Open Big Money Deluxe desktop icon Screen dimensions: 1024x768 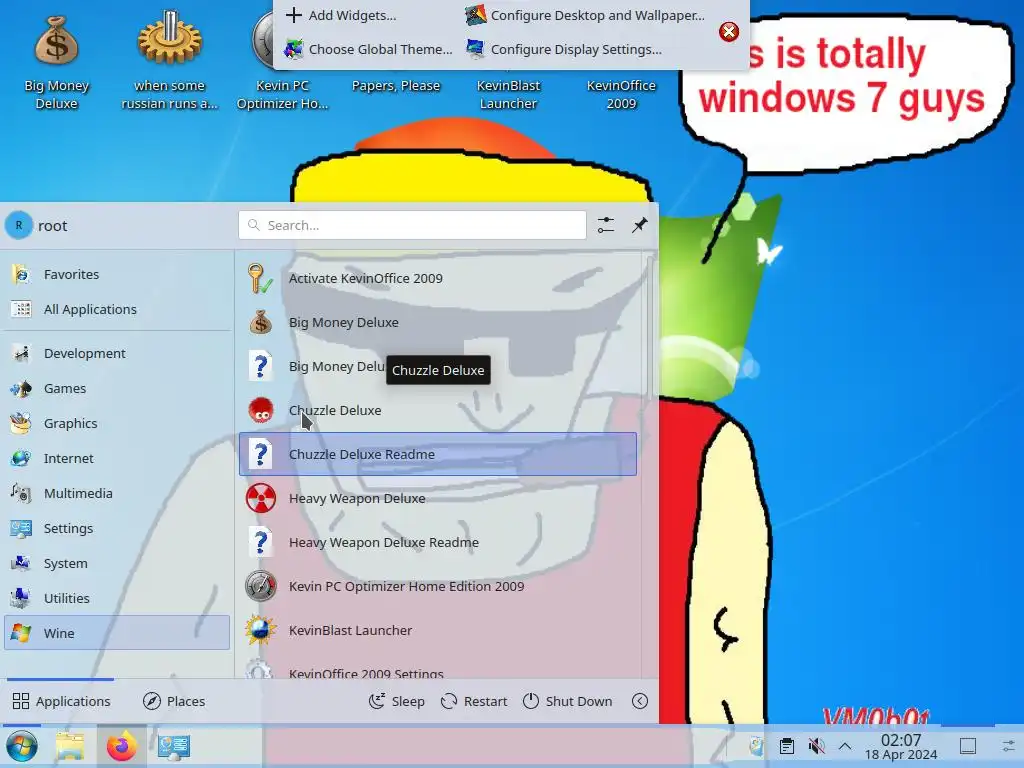(x=57, y=61)
